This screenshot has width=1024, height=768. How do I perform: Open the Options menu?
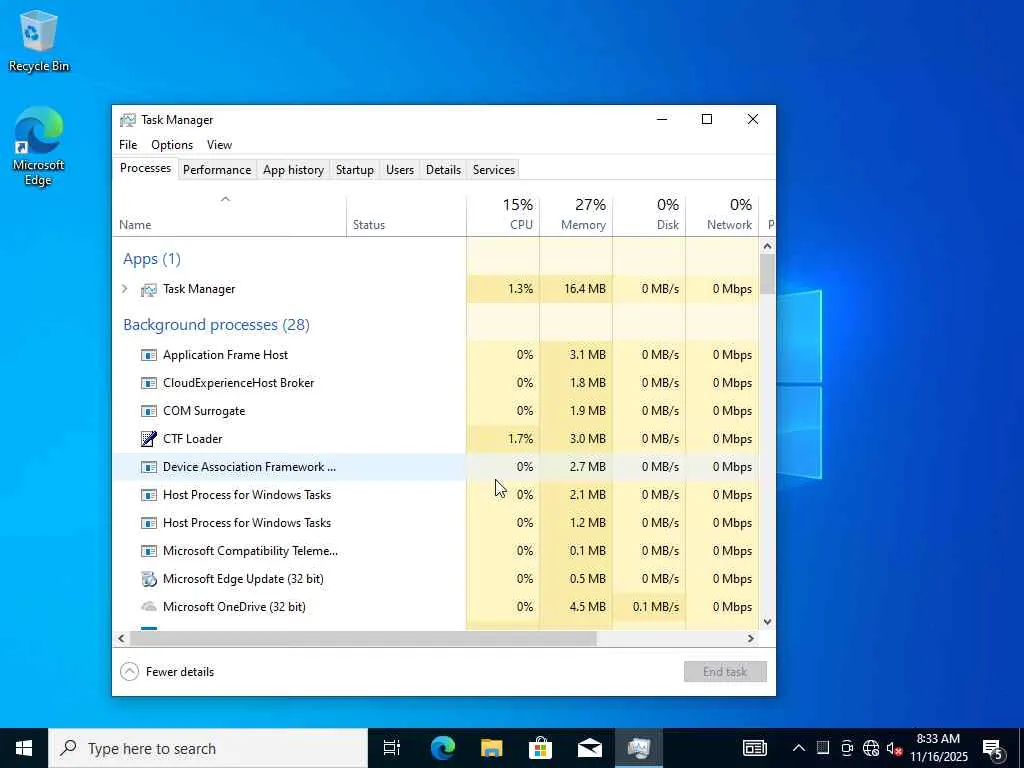(x=172, y=145)
